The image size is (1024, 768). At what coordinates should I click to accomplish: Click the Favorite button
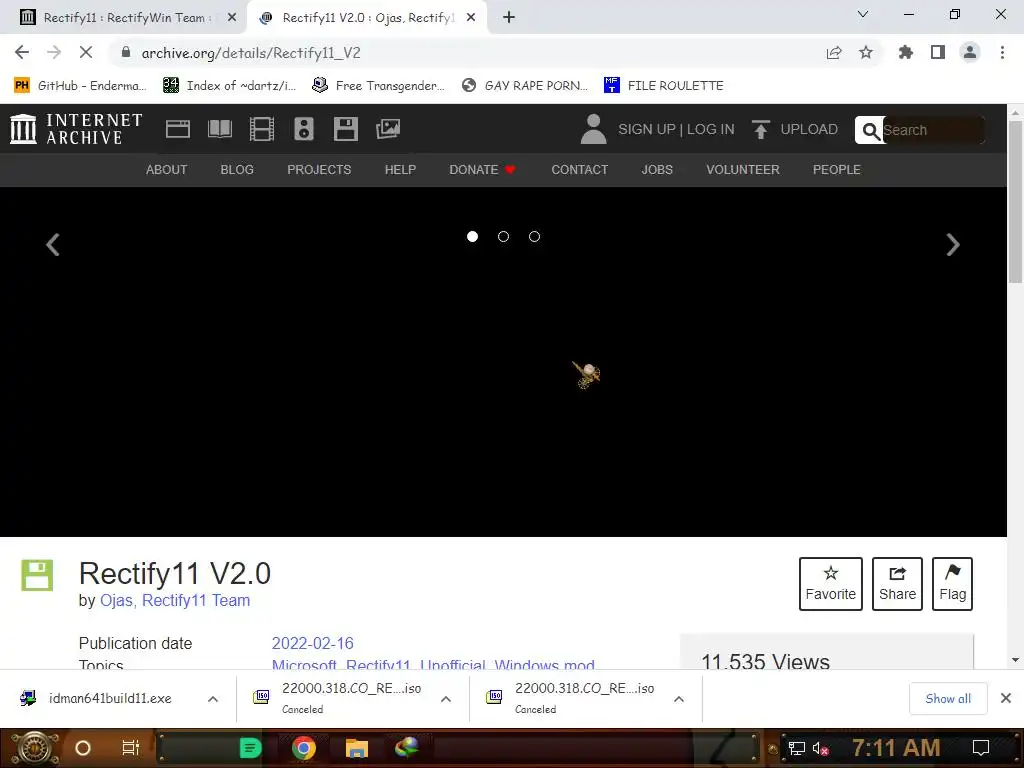pyautogui.click(x=831, y=584)
